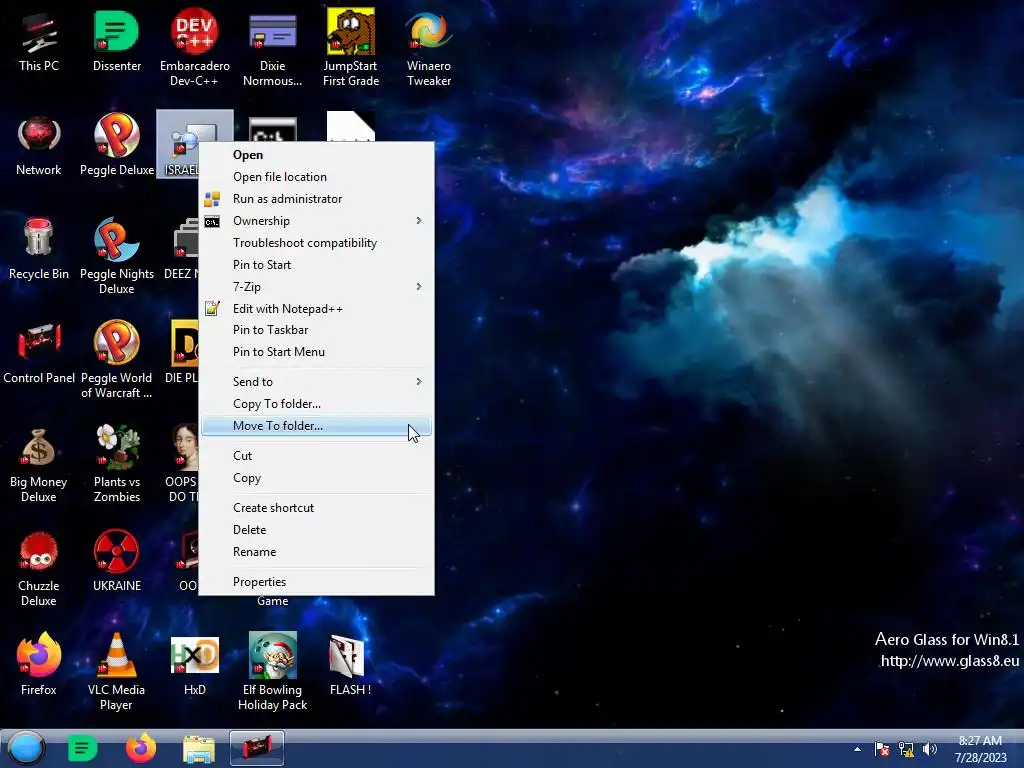The height and width of the screenshot is (768, 1024).
Task: Click the taskbar clock showing 8:27 AM
Action: point(980,749)
